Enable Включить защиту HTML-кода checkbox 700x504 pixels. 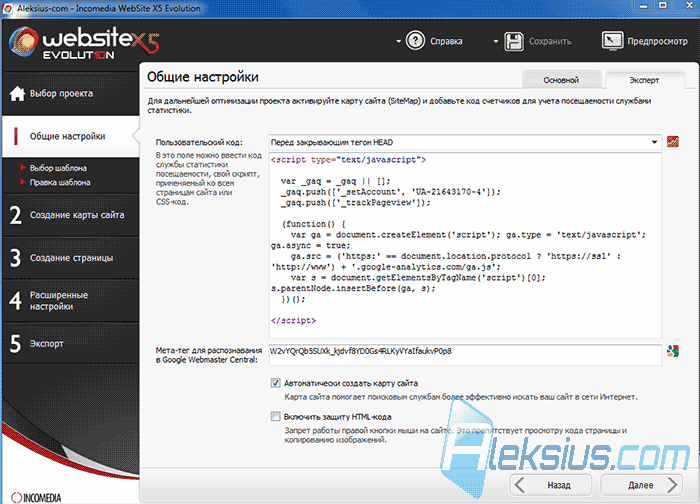point(275,417)
